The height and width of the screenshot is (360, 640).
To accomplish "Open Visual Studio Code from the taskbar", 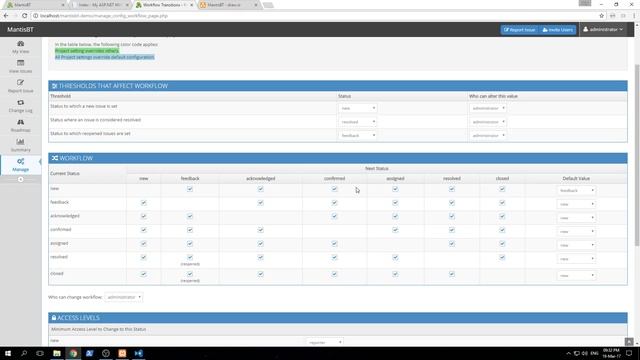I will pyautogui.click(x=138, y=353).
